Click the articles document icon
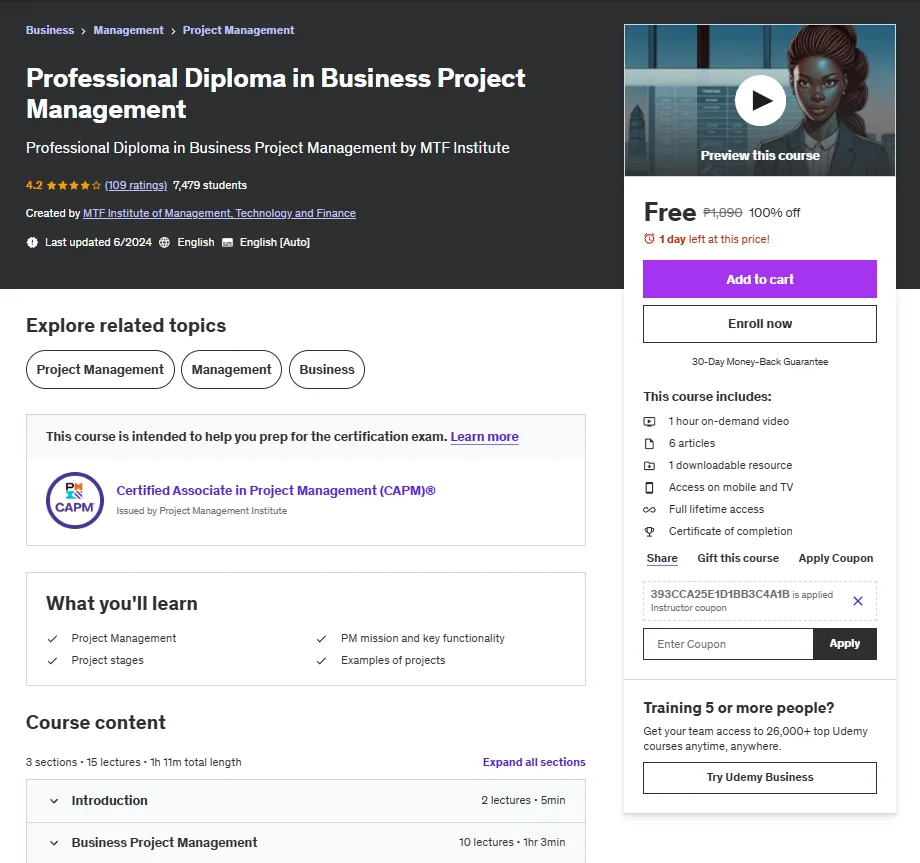 649,444
